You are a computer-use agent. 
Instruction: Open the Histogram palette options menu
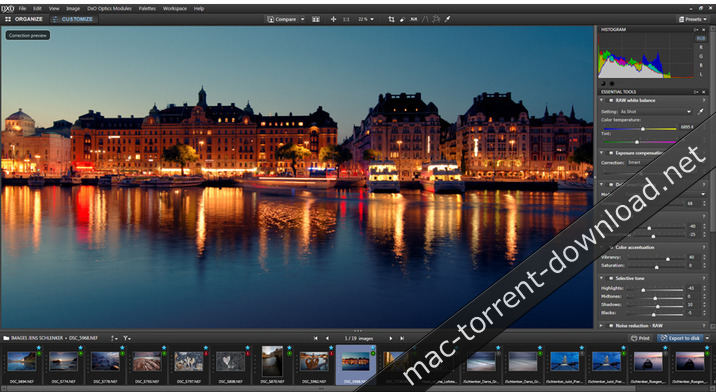[696, 29]
